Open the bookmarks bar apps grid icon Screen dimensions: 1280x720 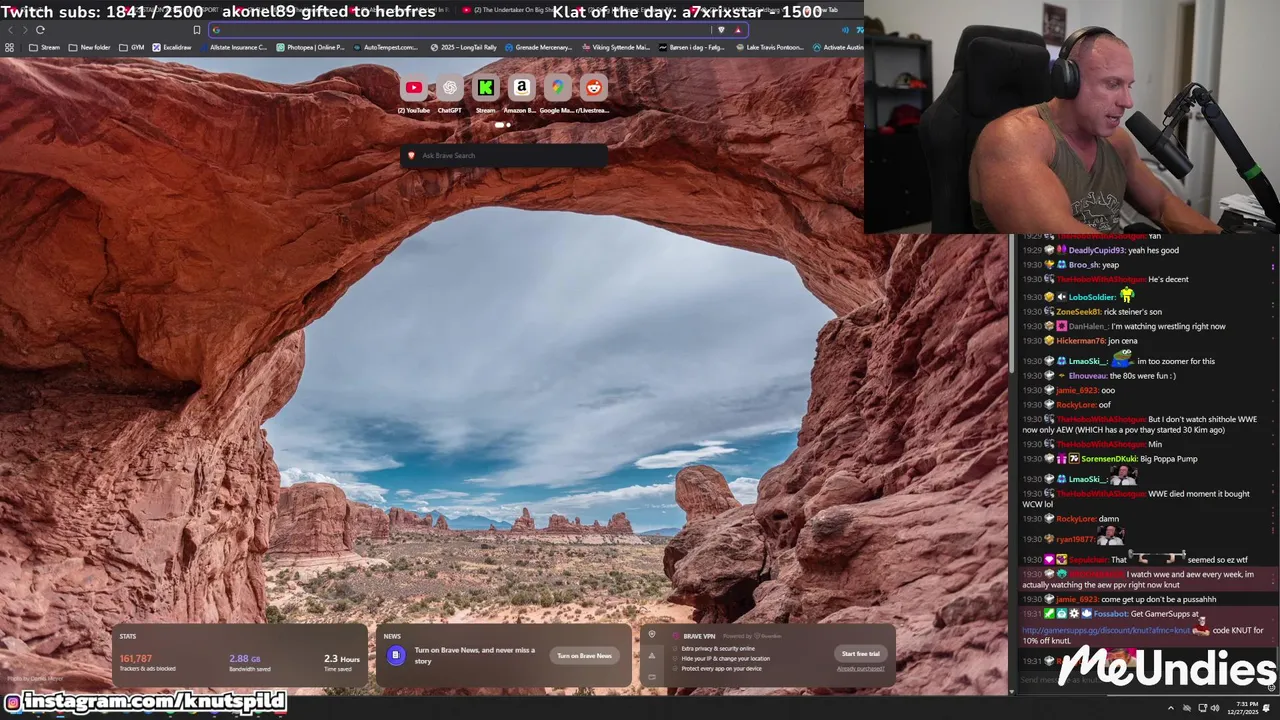[x=10, y=47]
